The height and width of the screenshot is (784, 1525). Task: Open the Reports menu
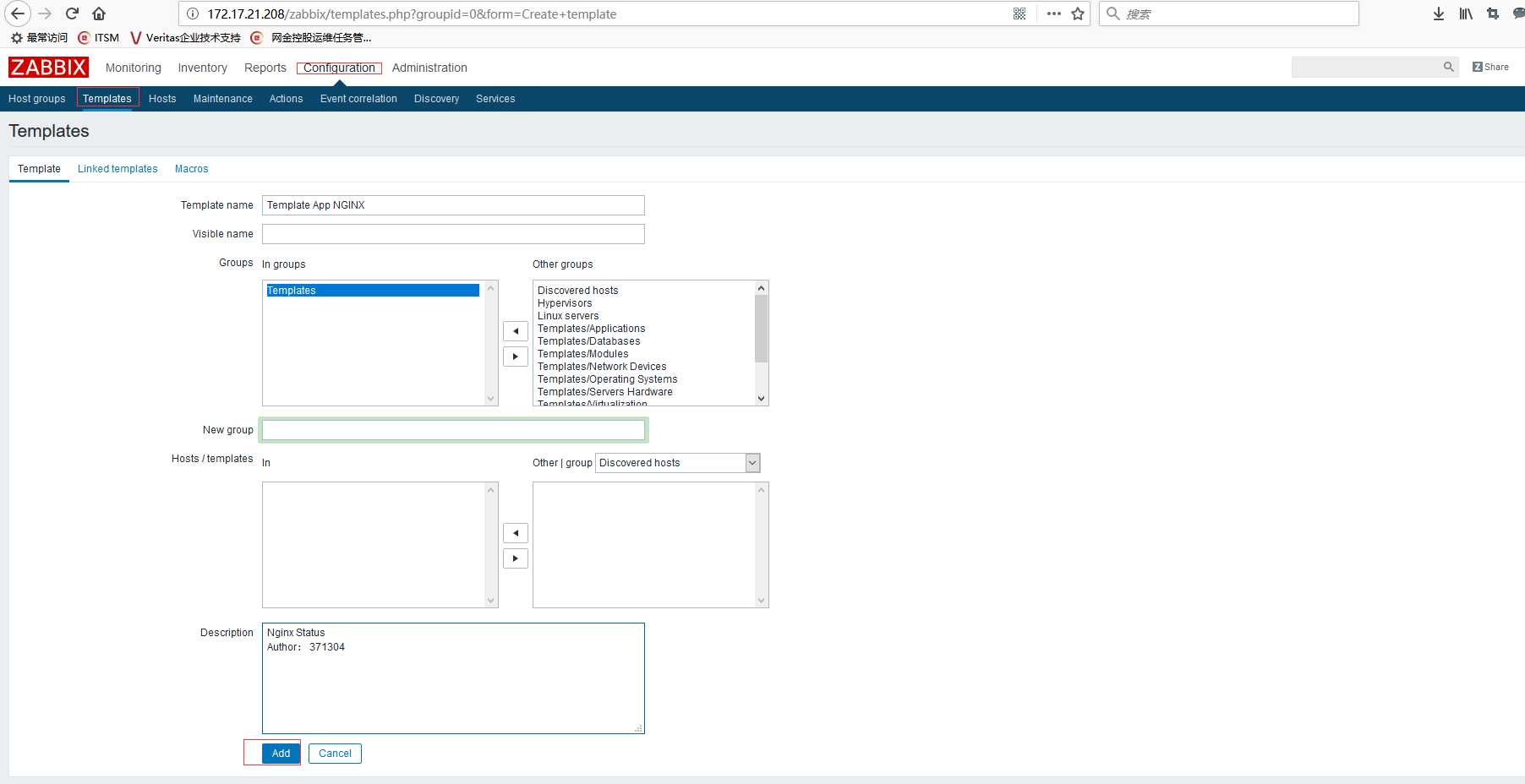265,68
